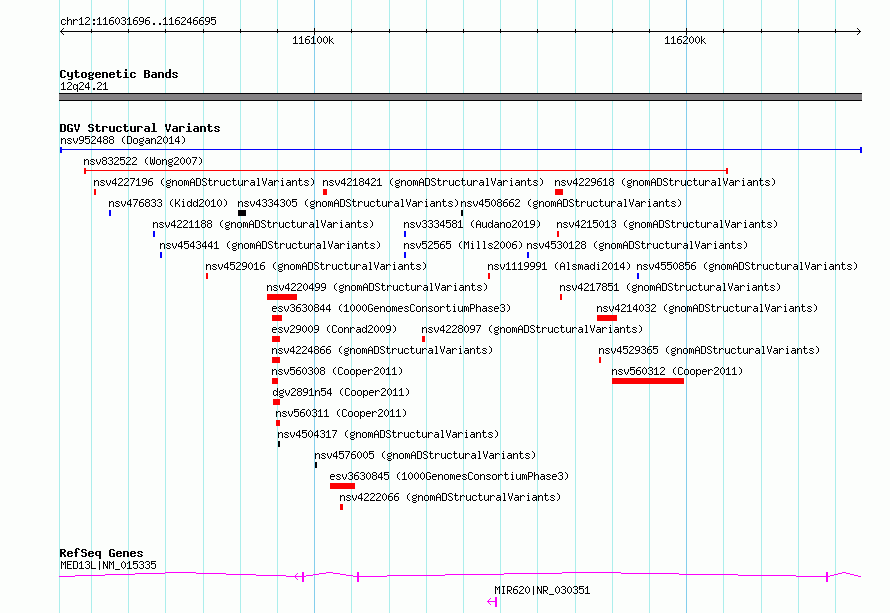Viewport: 890px width, 613px height.
Task: Select nsv4224866 variant label
Action: 382,350
